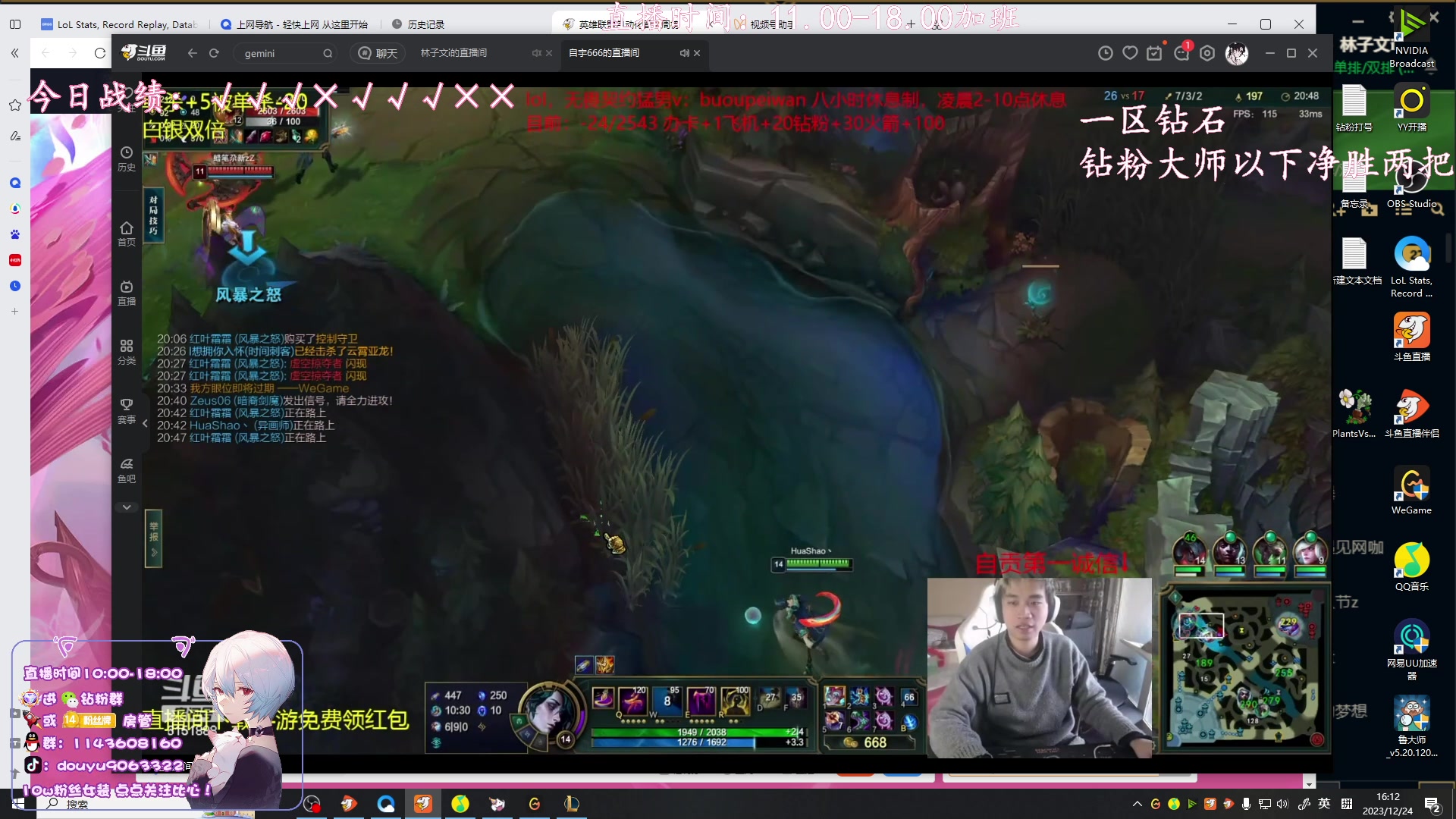Open 斗鱼直播伴侣 desktop shortcut
This screenshot has width=1456, height=819.
(x=1411, y=413)
